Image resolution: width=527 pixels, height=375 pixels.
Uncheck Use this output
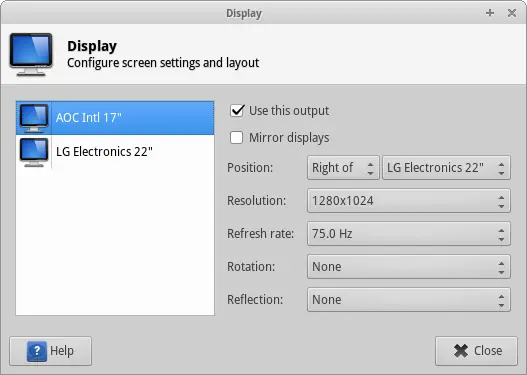(237, 111)
